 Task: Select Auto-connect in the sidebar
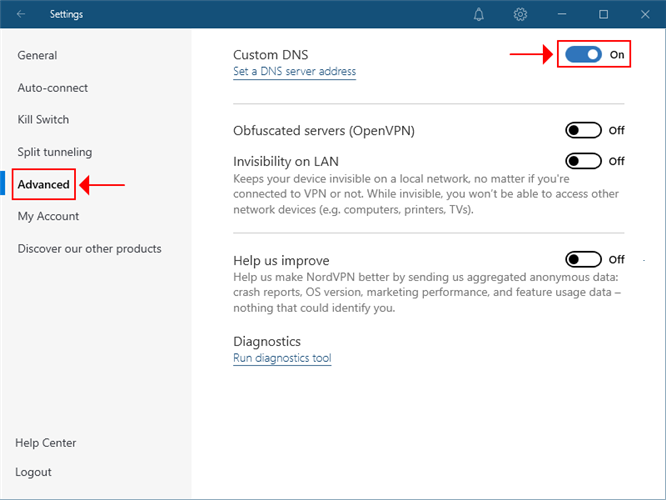52,88
